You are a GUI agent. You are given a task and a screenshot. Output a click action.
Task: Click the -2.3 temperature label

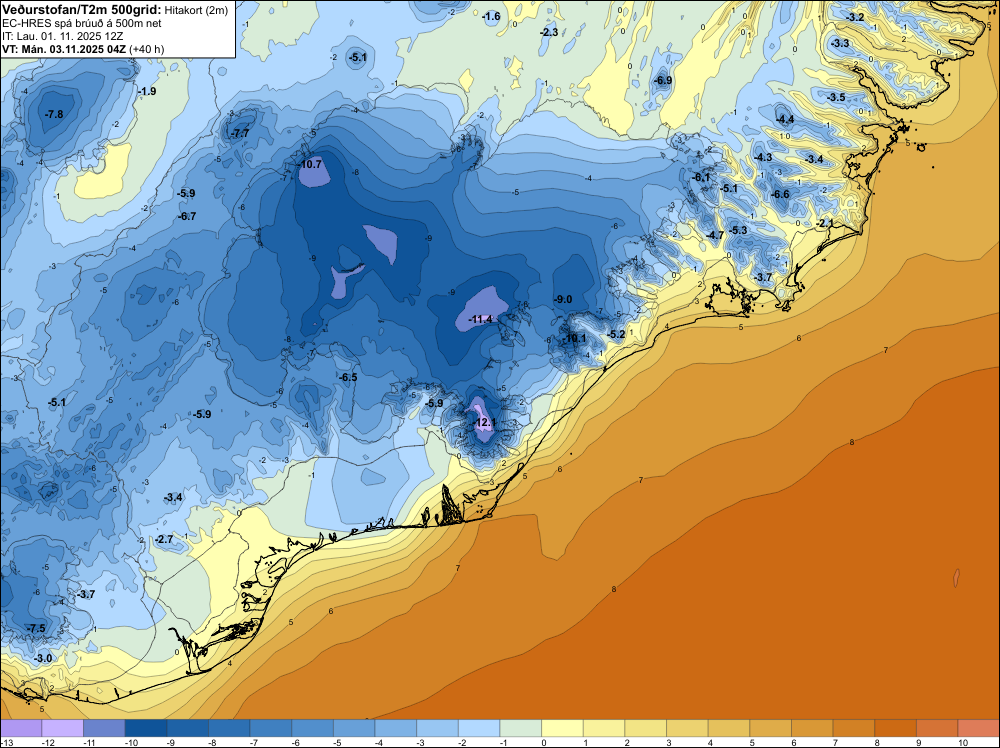click(x=548, y=32)
